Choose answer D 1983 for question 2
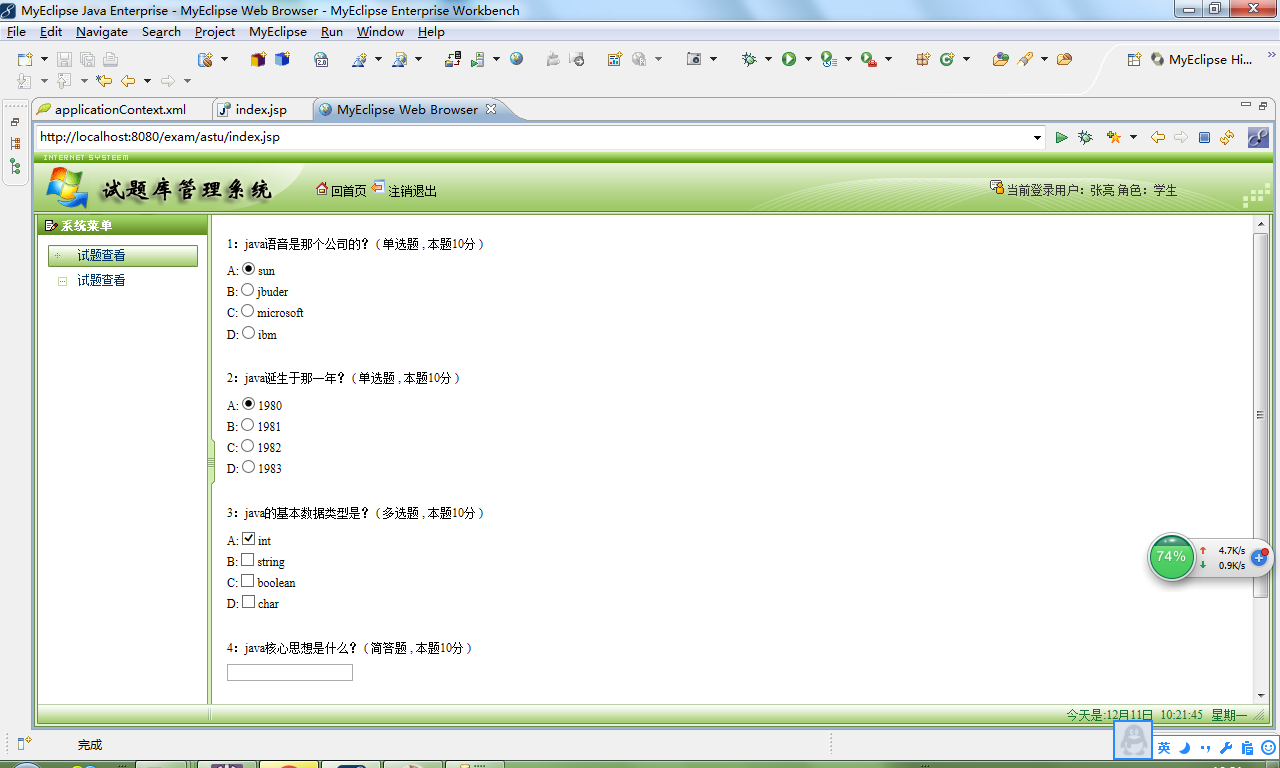Screen dimensions: 1280x768 tap(246, 468)
